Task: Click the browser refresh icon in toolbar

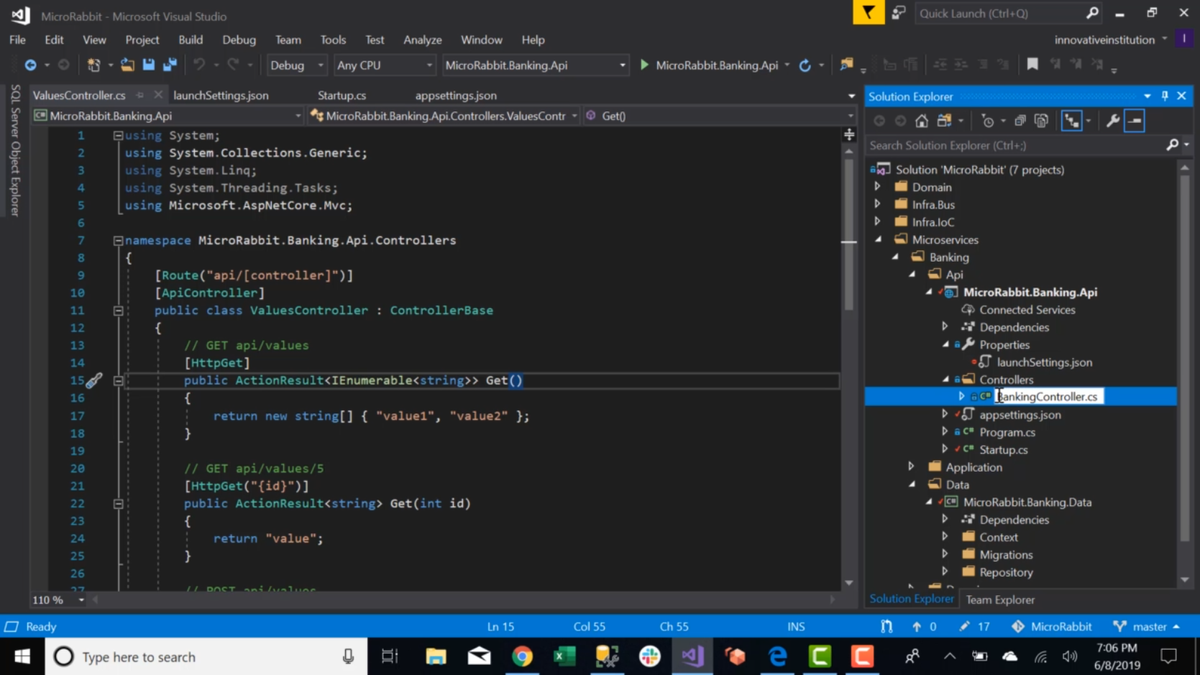Action: 805,65
